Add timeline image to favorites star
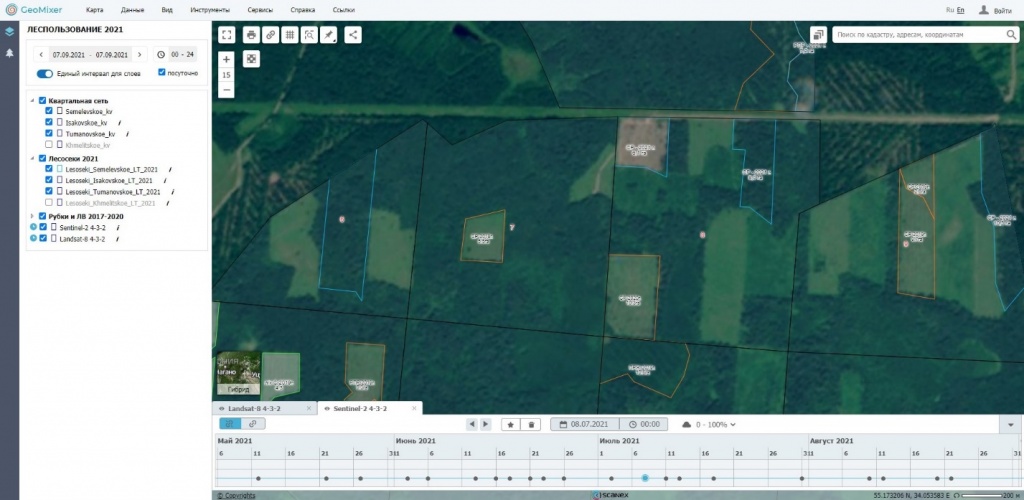Image resolution: width=1024 pixels, height=500 pixels. coord(511,424)
